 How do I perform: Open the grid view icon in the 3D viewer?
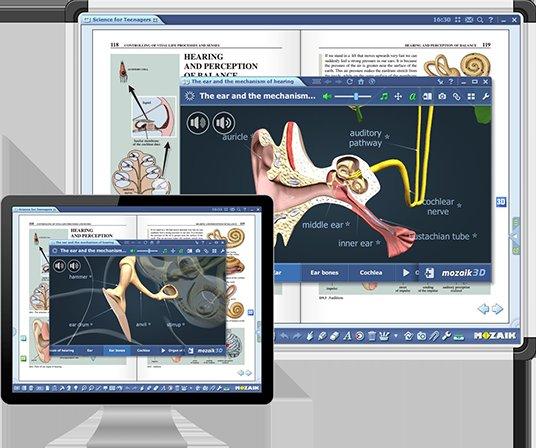click(471, 97)
